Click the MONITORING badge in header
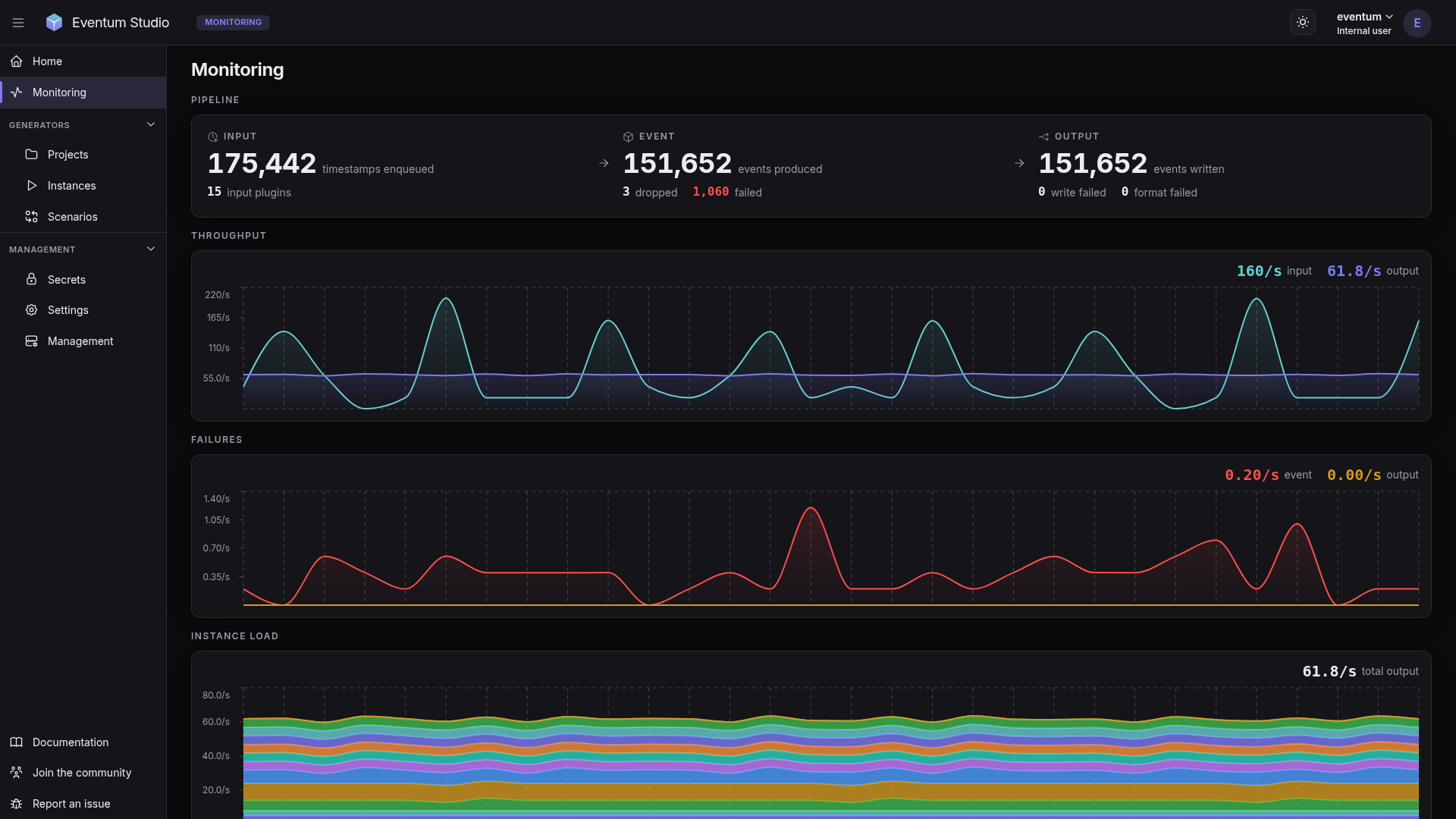 [233, 23]
